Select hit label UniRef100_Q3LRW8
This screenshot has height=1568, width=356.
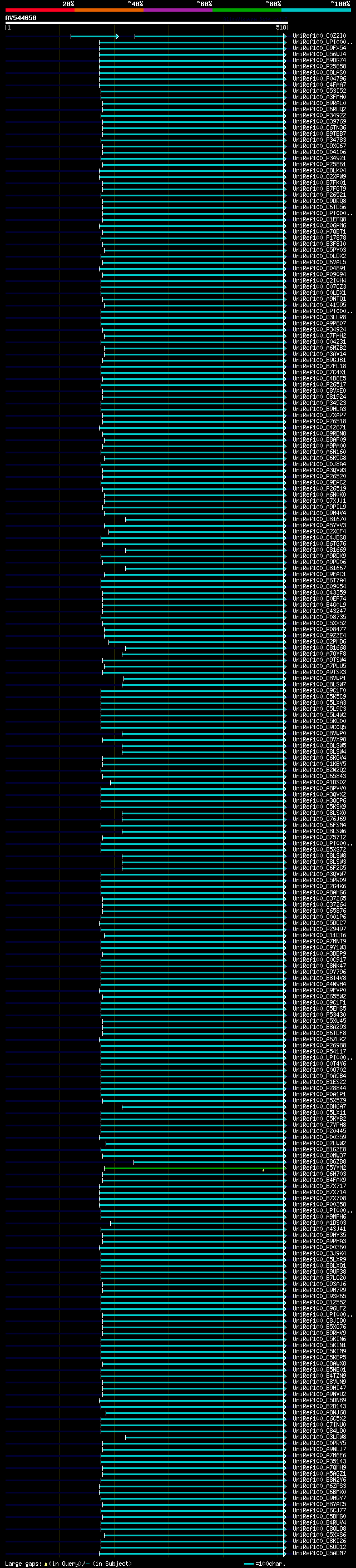click(x=319, y=1437)
